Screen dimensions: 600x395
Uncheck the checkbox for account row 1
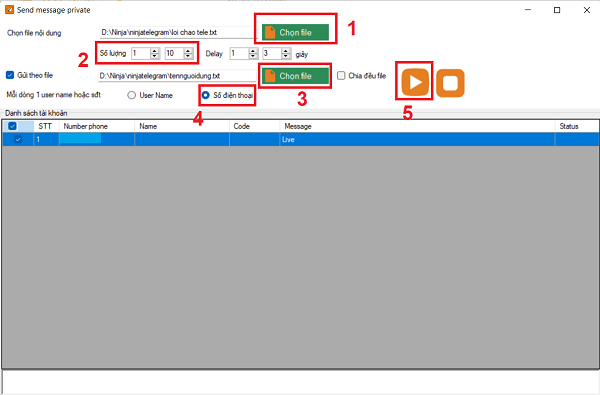[18, 139]
